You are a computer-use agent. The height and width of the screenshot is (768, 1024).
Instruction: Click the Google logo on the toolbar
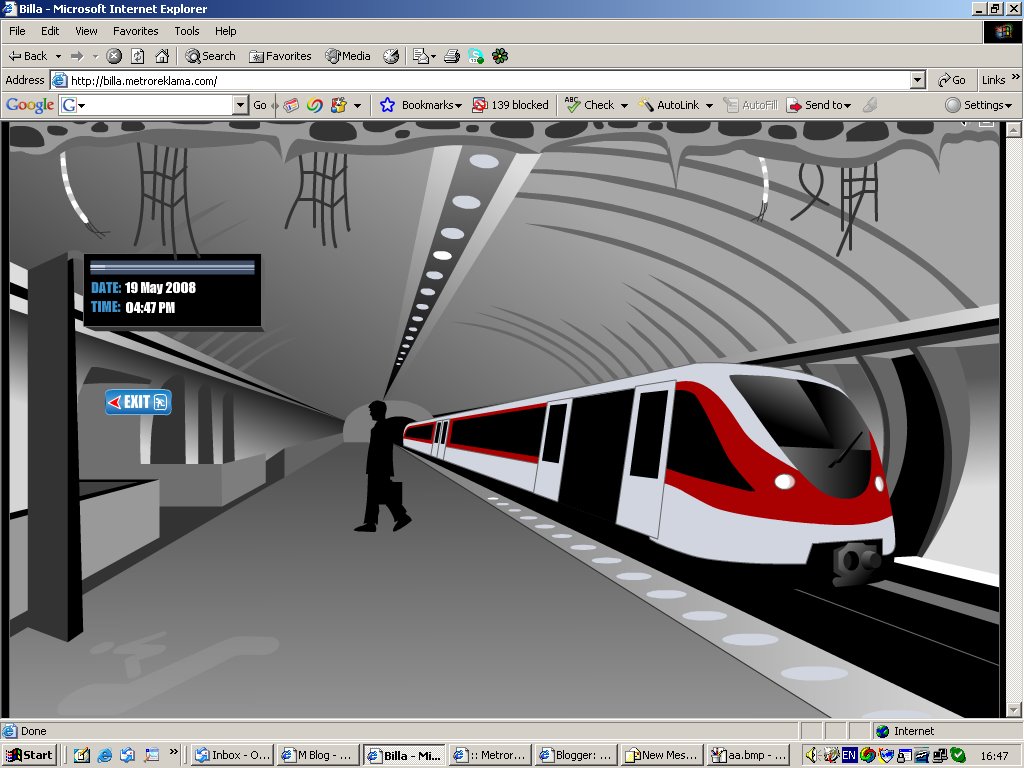30,105
